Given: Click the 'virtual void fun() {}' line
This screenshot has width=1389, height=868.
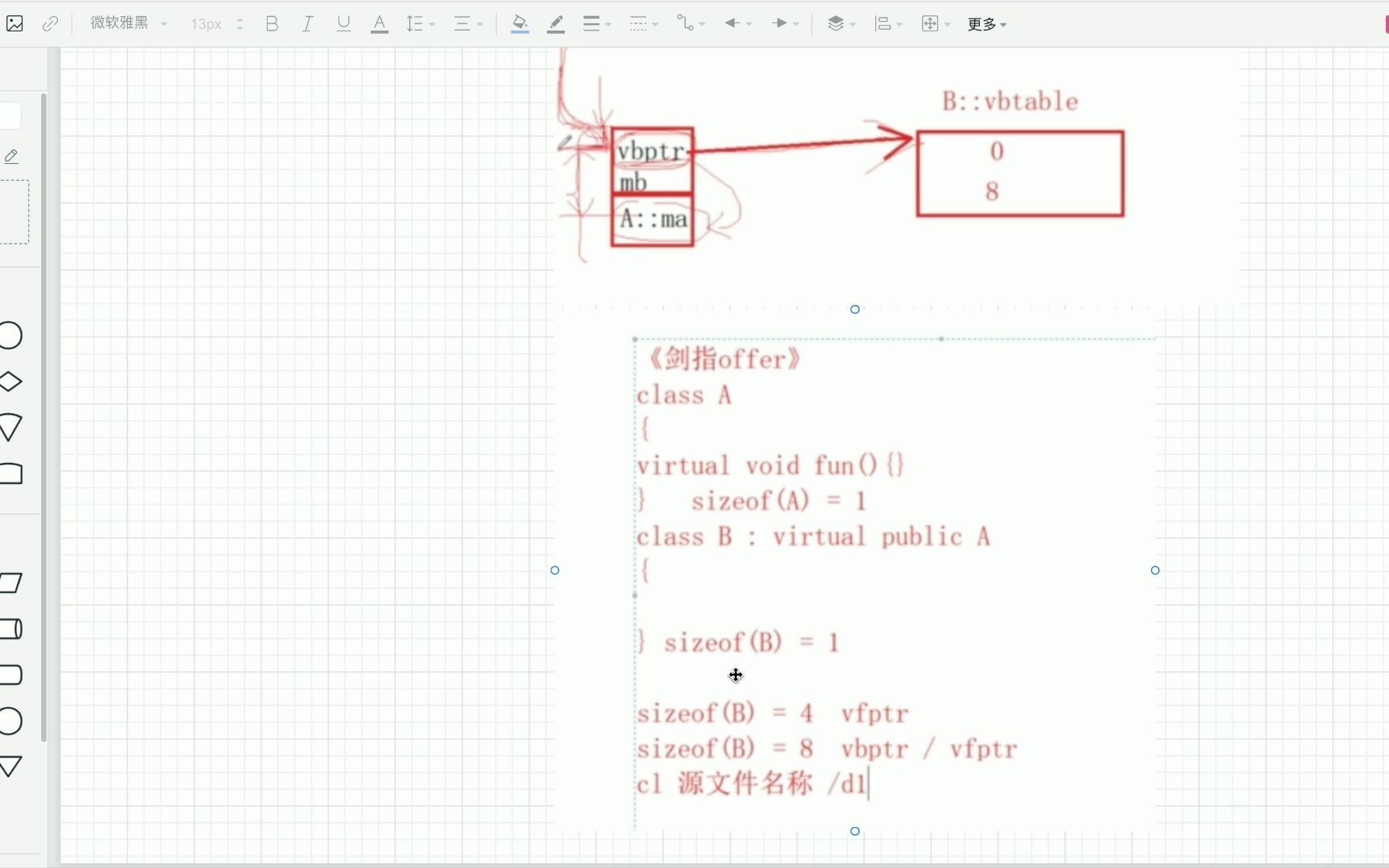Looking at the screenshot, I should (x=771, y=465).
